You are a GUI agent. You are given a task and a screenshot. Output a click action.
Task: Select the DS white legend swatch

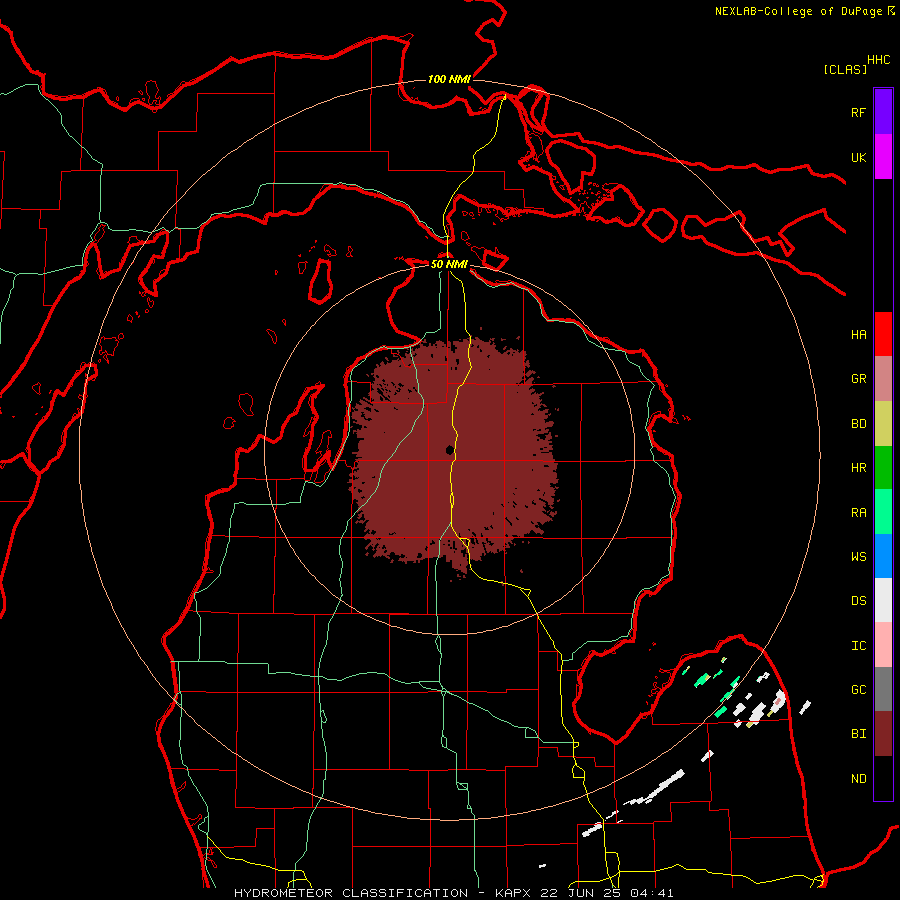coord(883,600)
